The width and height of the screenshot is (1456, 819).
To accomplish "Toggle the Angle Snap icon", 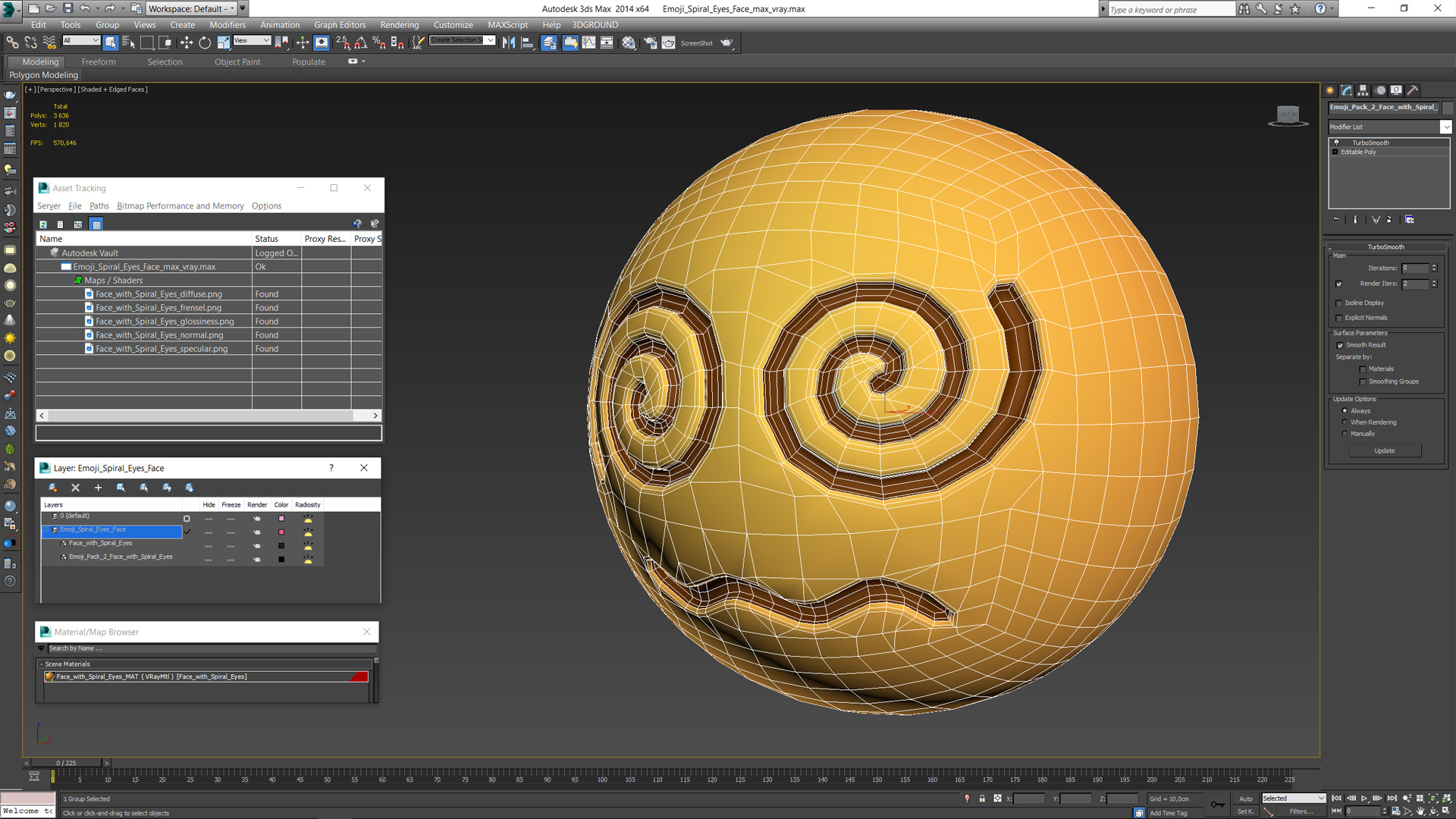I will 361,43.
